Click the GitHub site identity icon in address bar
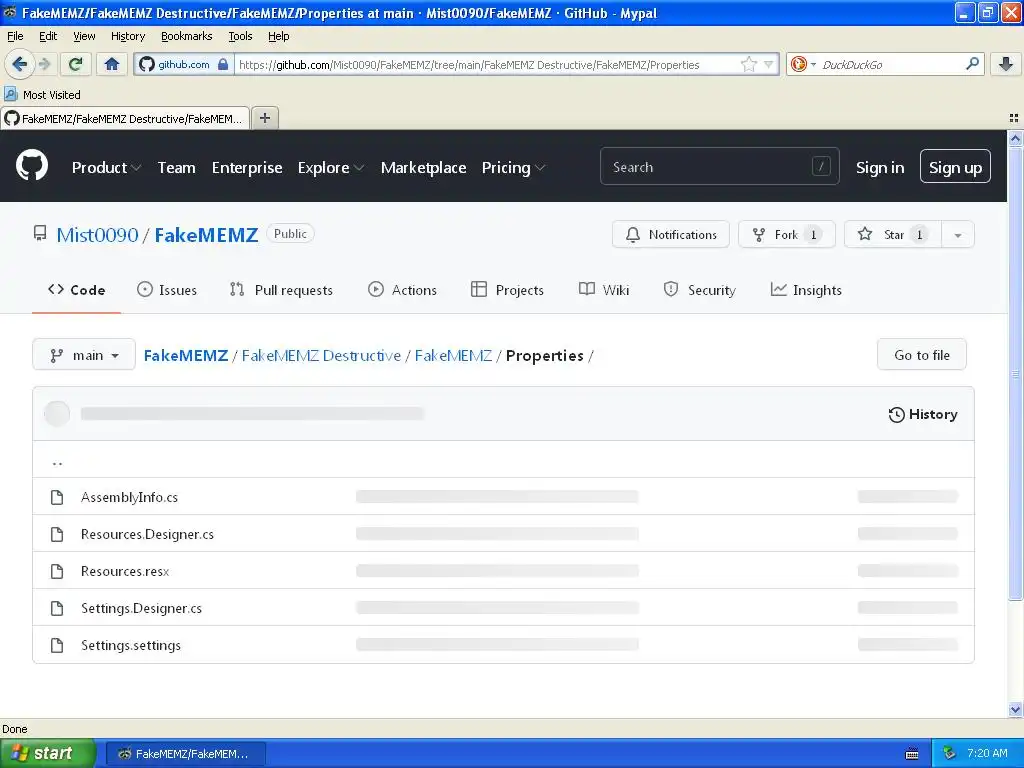The image size is (1024, 768). tap(147, 64)
